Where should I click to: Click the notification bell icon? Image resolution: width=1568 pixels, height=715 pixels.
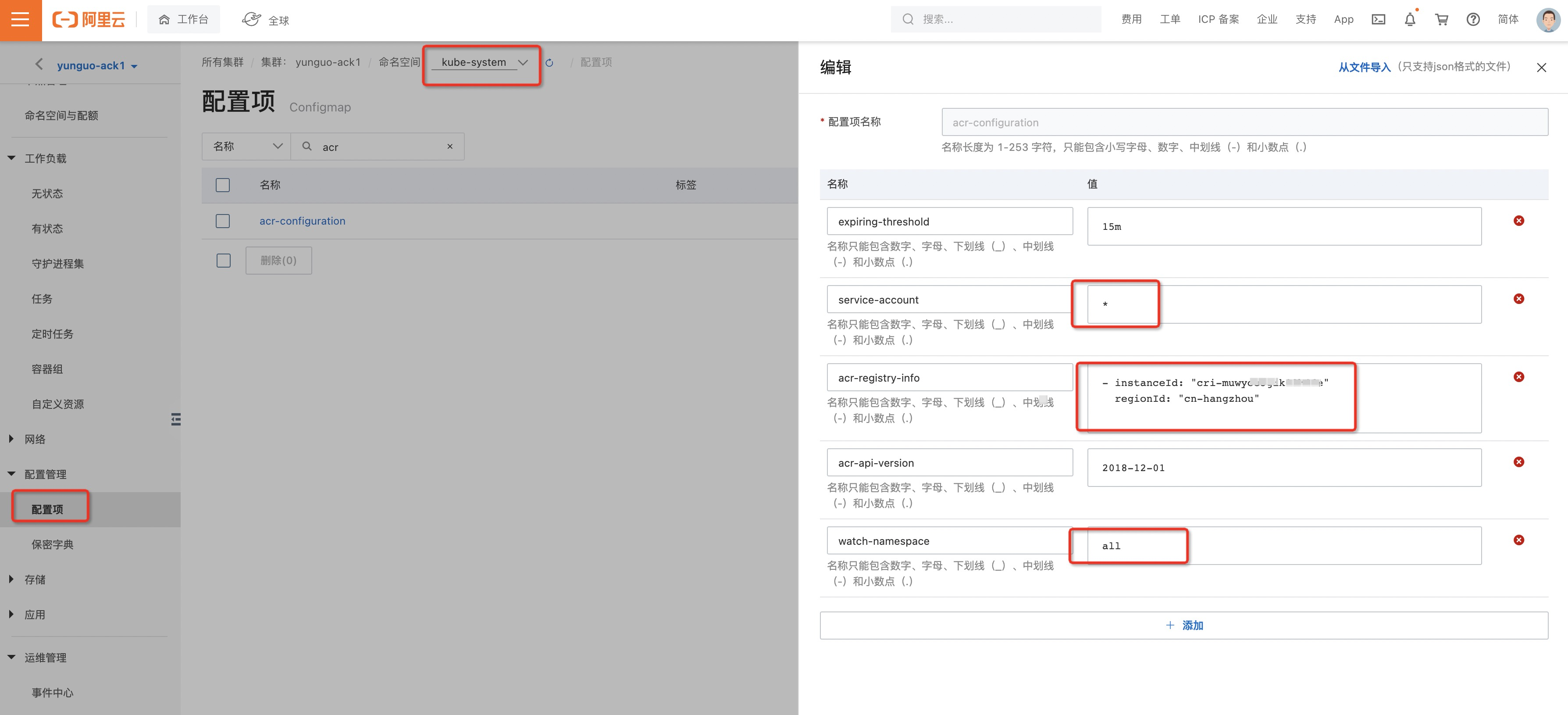click(1410, 19)
